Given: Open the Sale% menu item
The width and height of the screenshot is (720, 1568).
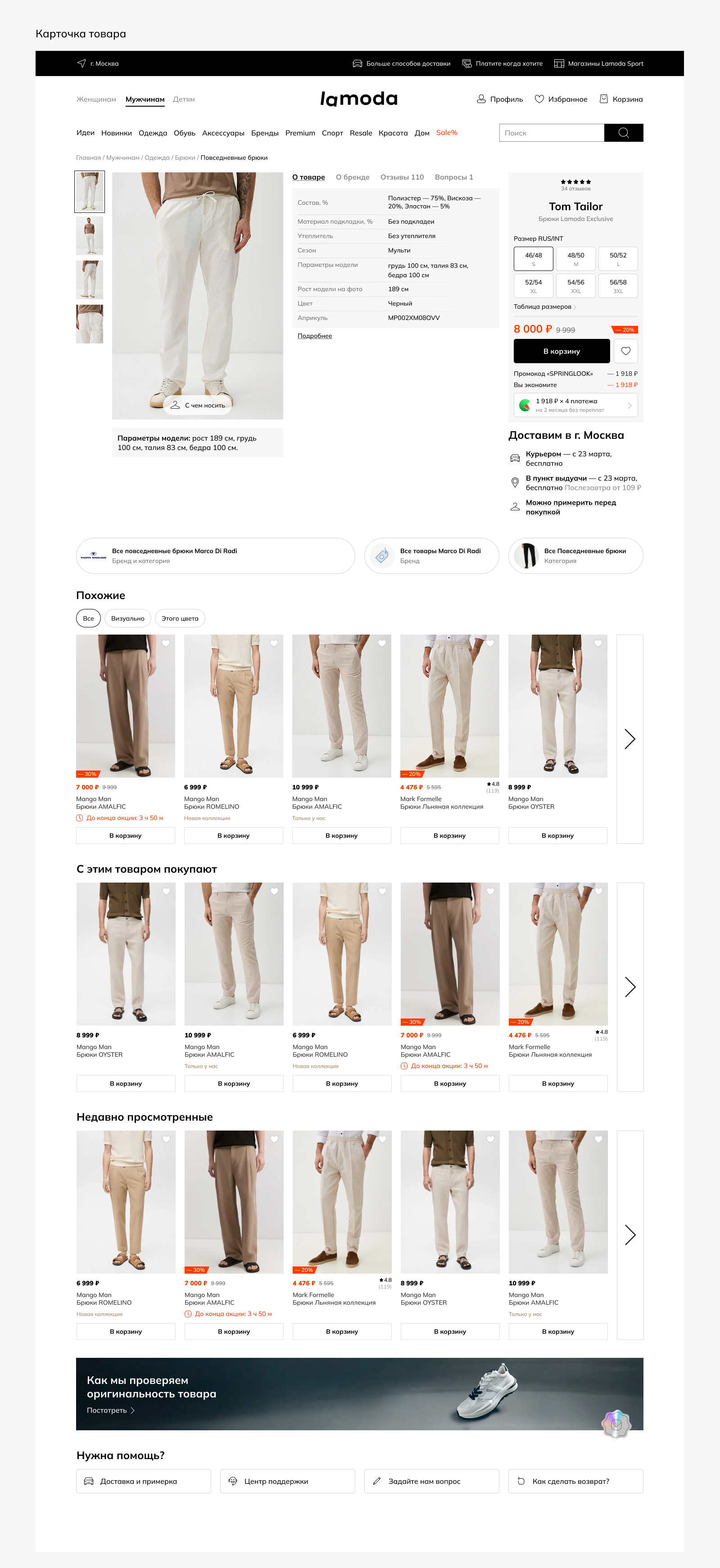Looking at the screenshot, I should (447, 133).
